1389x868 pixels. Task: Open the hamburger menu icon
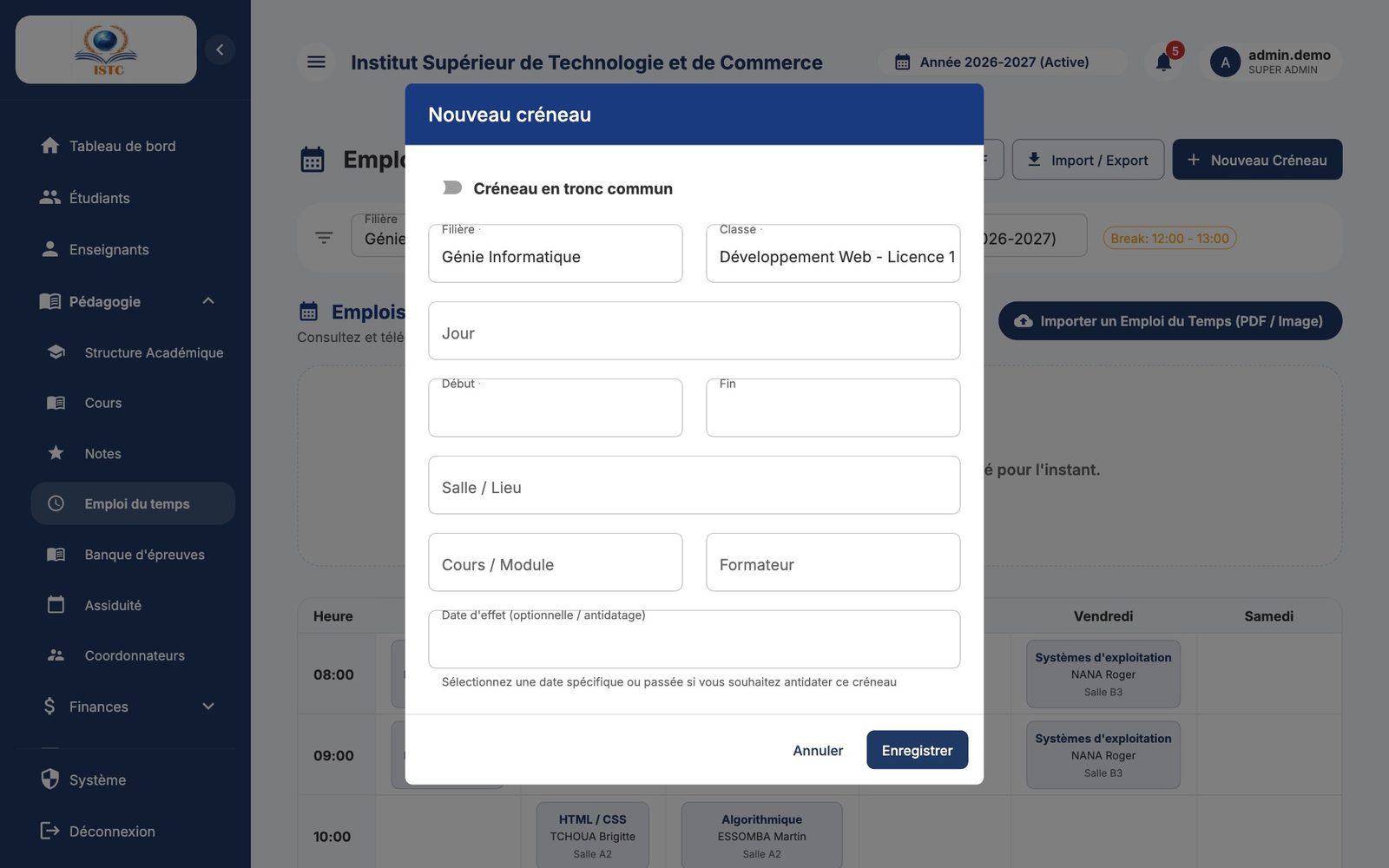coord(316,62)
